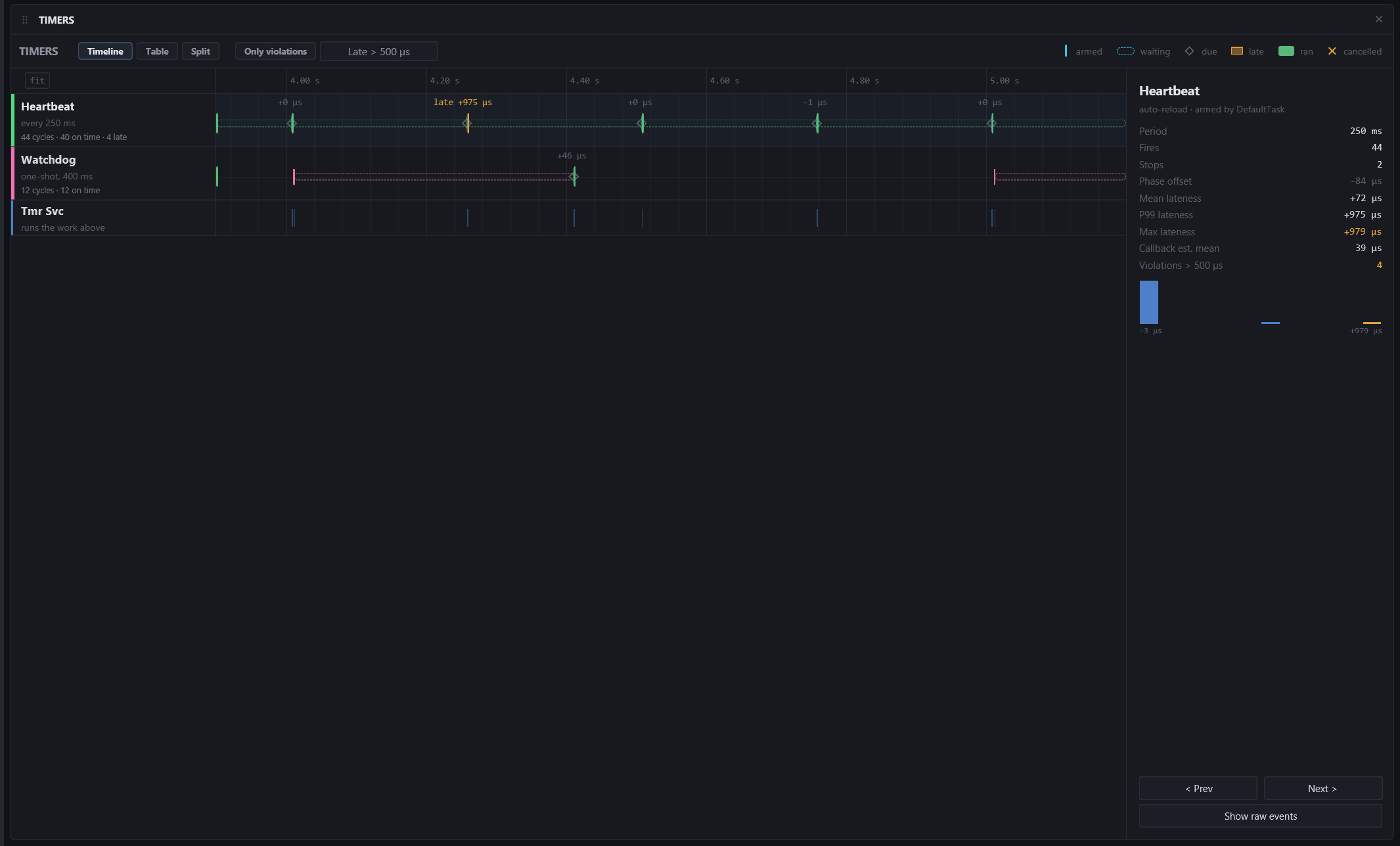Select the late +975 µs Heartbeat marker
Image resolution: width=1400 pixels, height=846 pixels.
(x=467, y=123)
